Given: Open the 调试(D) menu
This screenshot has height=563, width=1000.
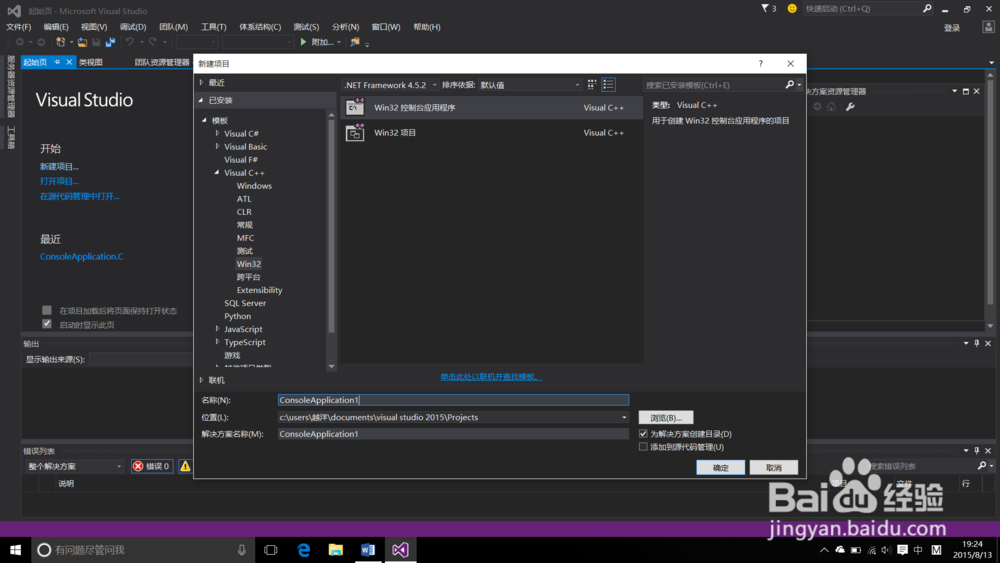Looking at the screenshot, I should coord(133,27).
